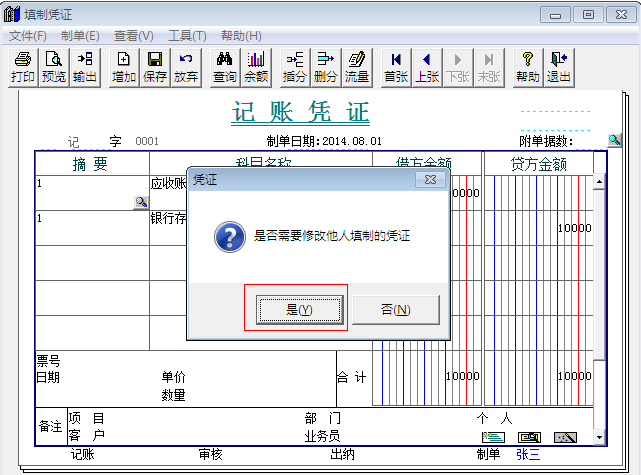This screenshot has height=475, width=641.
Task: Click the magnifier lookup in 摘要 cell
Action: pos(141,202)
